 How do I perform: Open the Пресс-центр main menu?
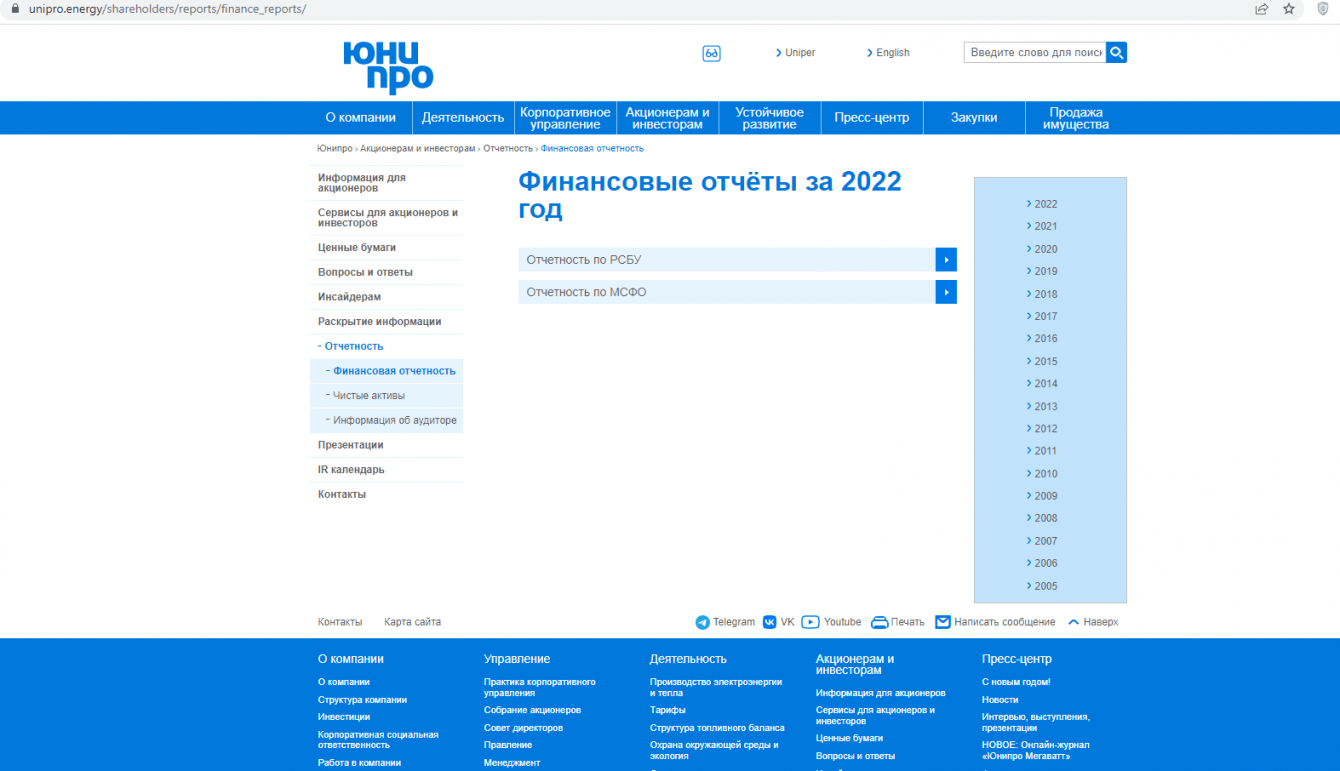(872, 118)
